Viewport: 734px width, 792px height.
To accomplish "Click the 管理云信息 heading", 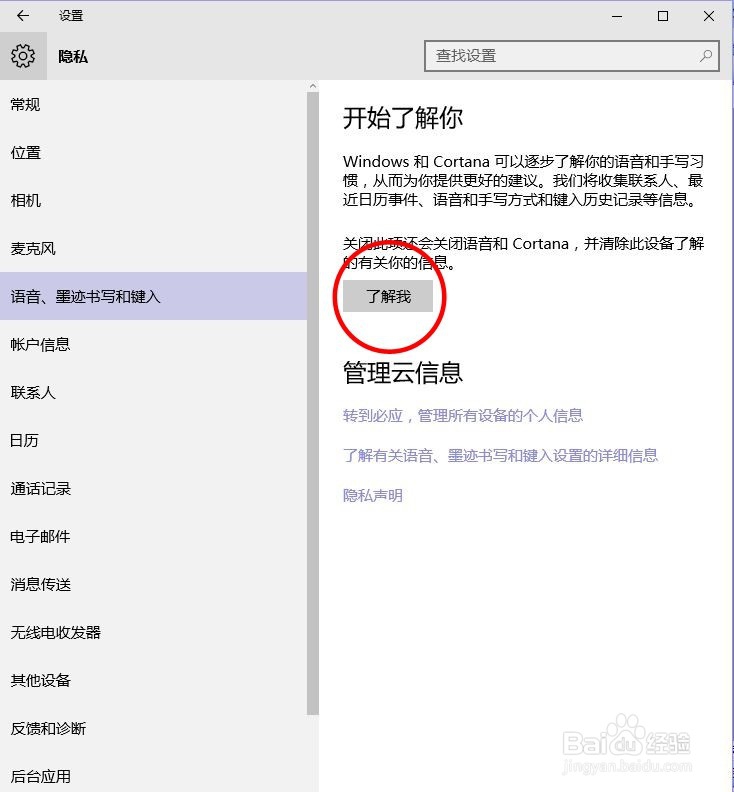I will [403, 373].
